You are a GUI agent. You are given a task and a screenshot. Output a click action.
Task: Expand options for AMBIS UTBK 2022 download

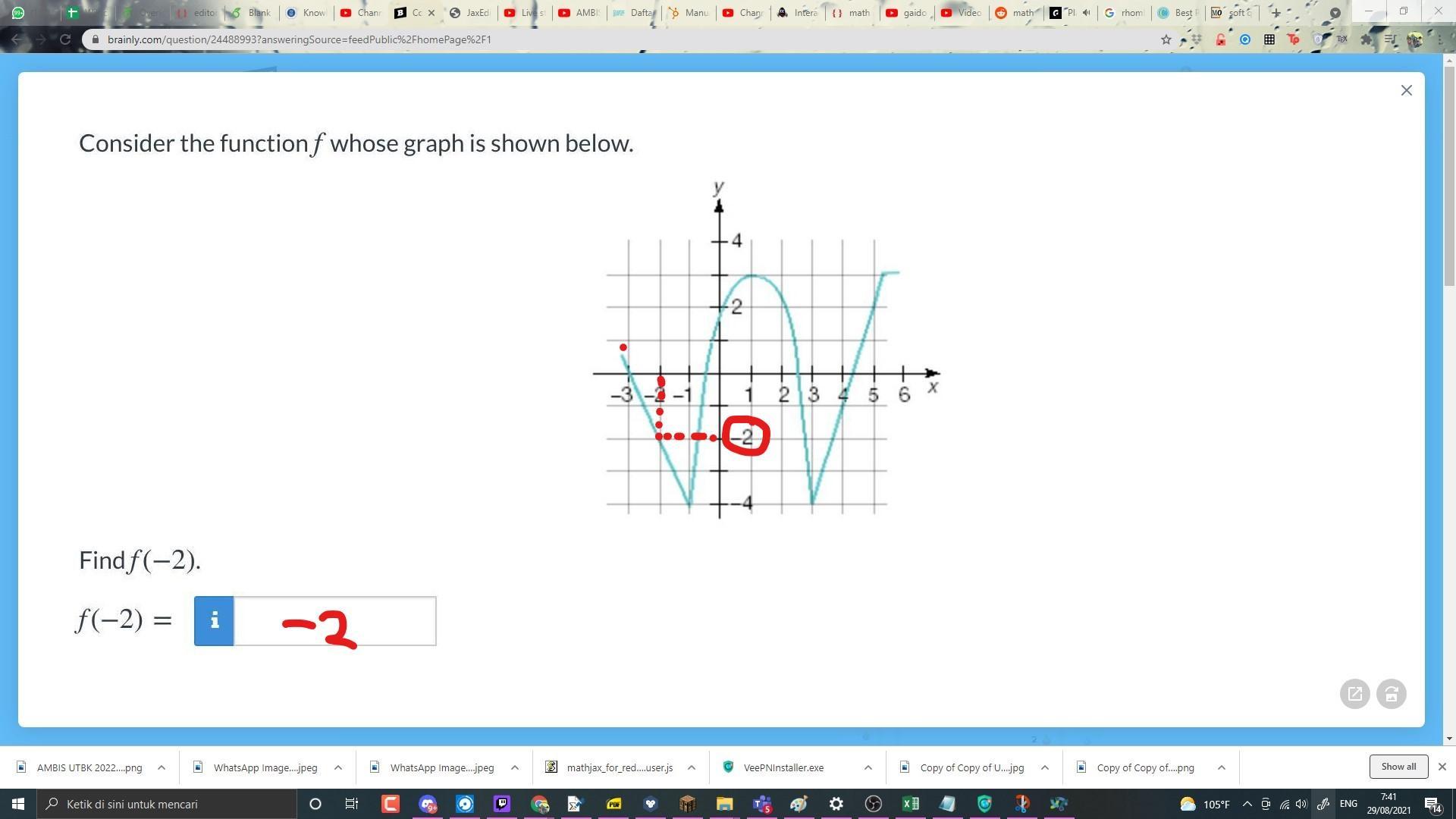[x=161, y=767]
